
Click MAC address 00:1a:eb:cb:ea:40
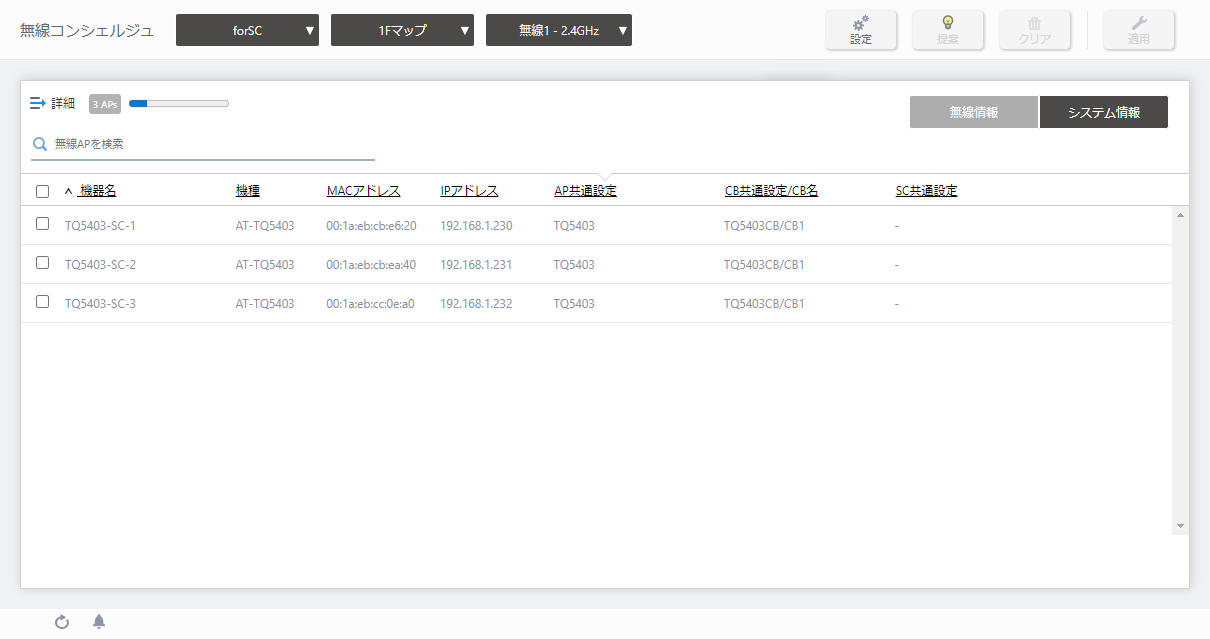tap(371, 265)
